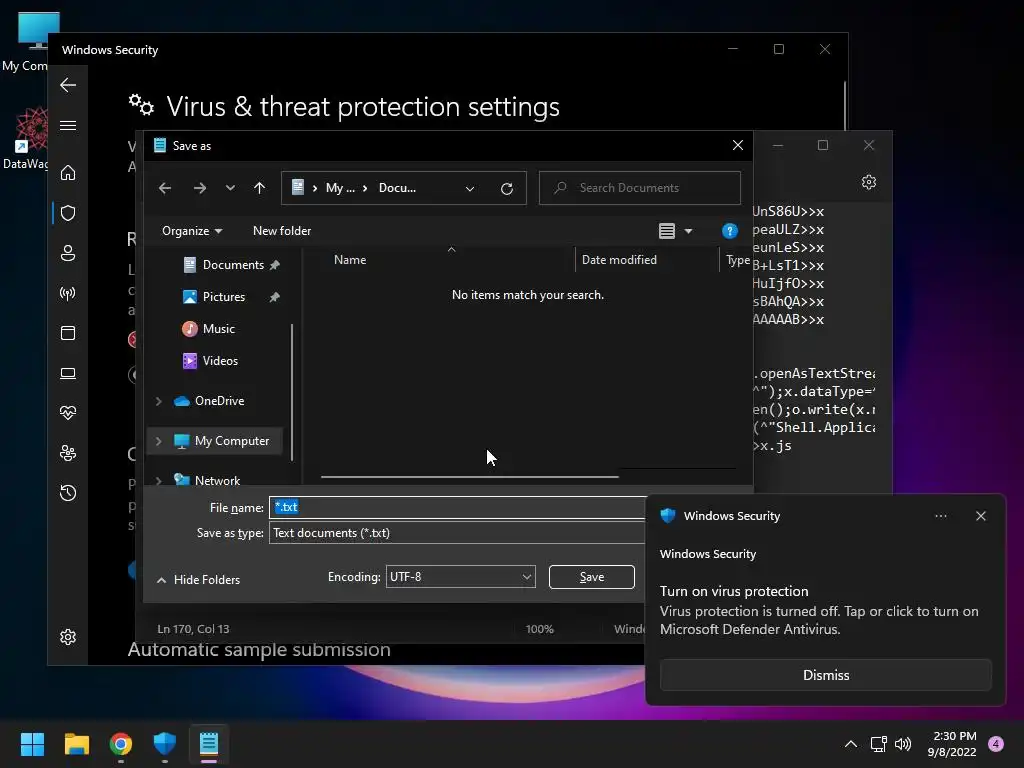
Task: Open Account protection sidebar icon
Action: (68, 253)
